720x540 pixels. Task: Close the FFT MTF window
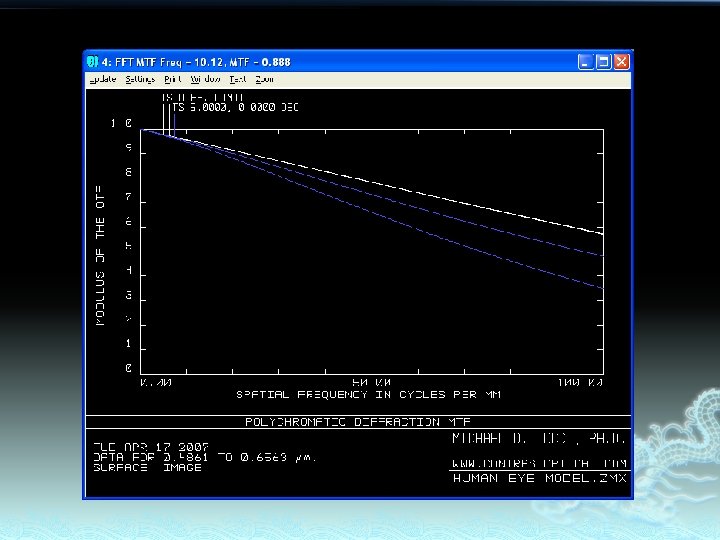click(x=621, y=62)
